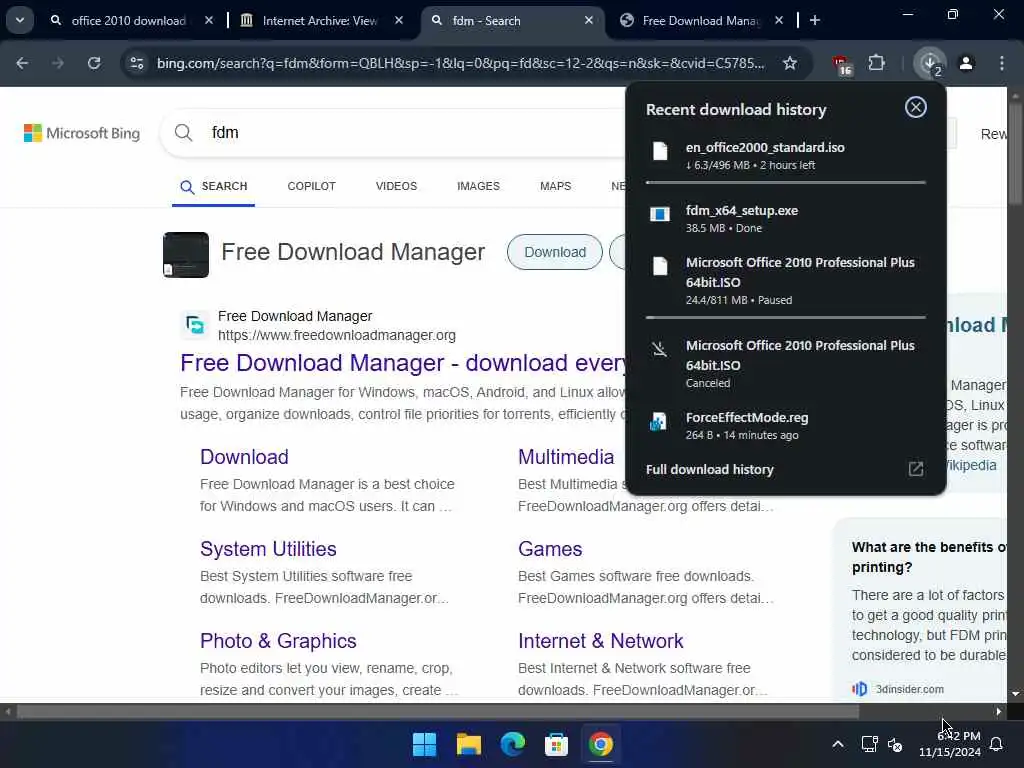The height and width of the screenshot is (768, 1024).
Task: Open Free Download Manager - download everything result
Action: (402, 362)
